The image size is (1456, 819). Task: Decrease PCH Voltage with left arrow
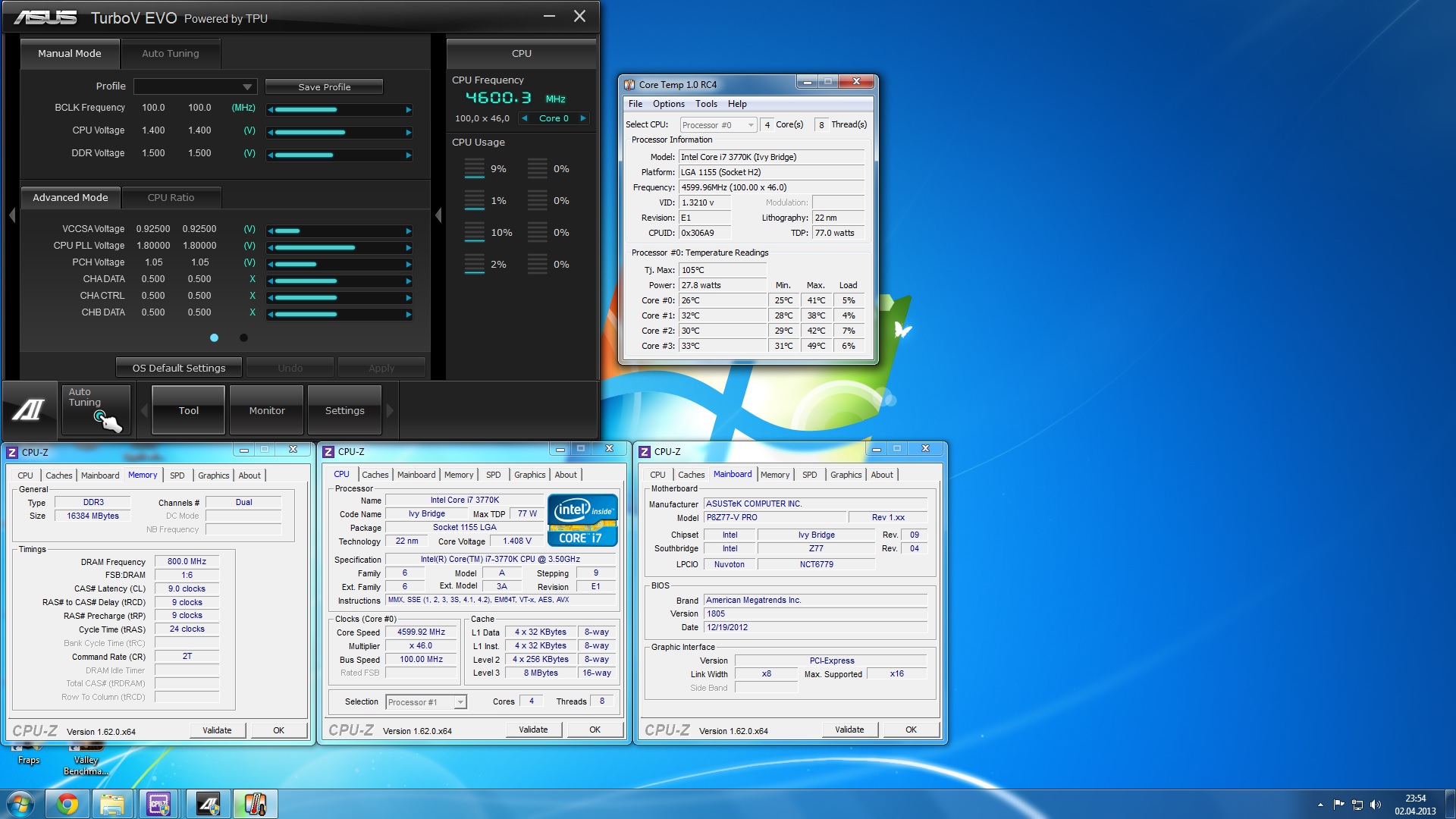pos(271,264)
